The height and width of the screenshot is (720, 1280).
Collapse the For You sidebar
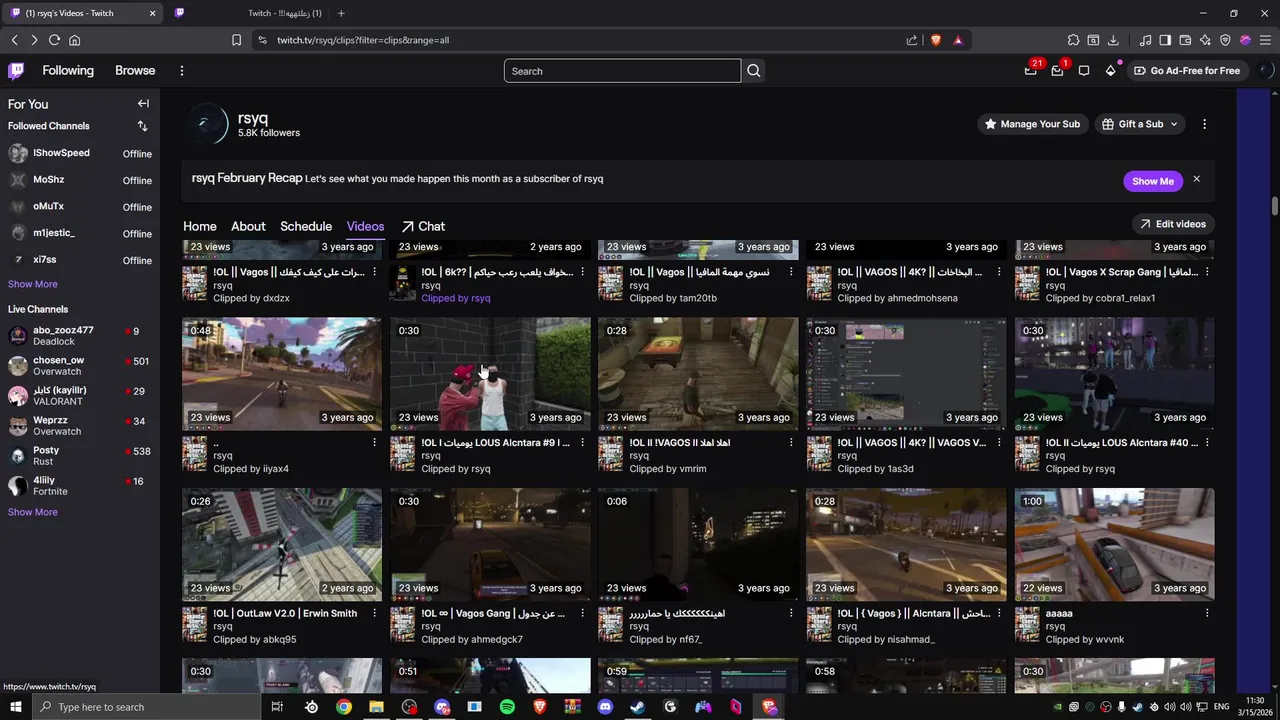pos(143,104)
